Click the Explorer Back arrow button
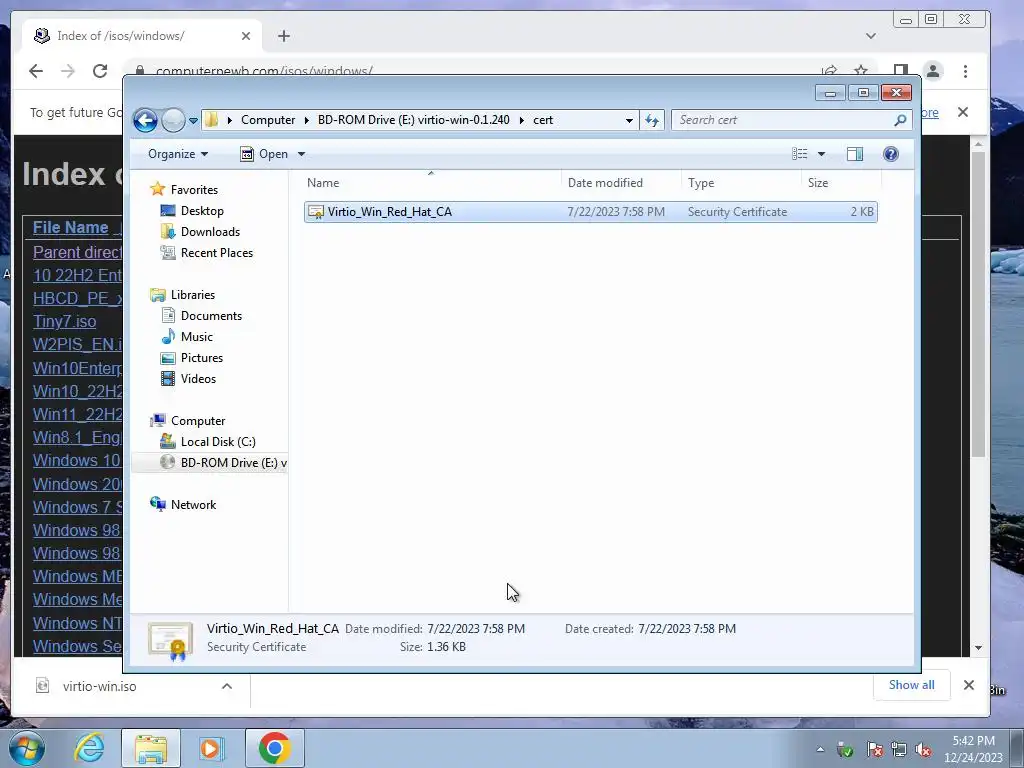This screenshot has height=768, width=1024. [x=145, y=120]
